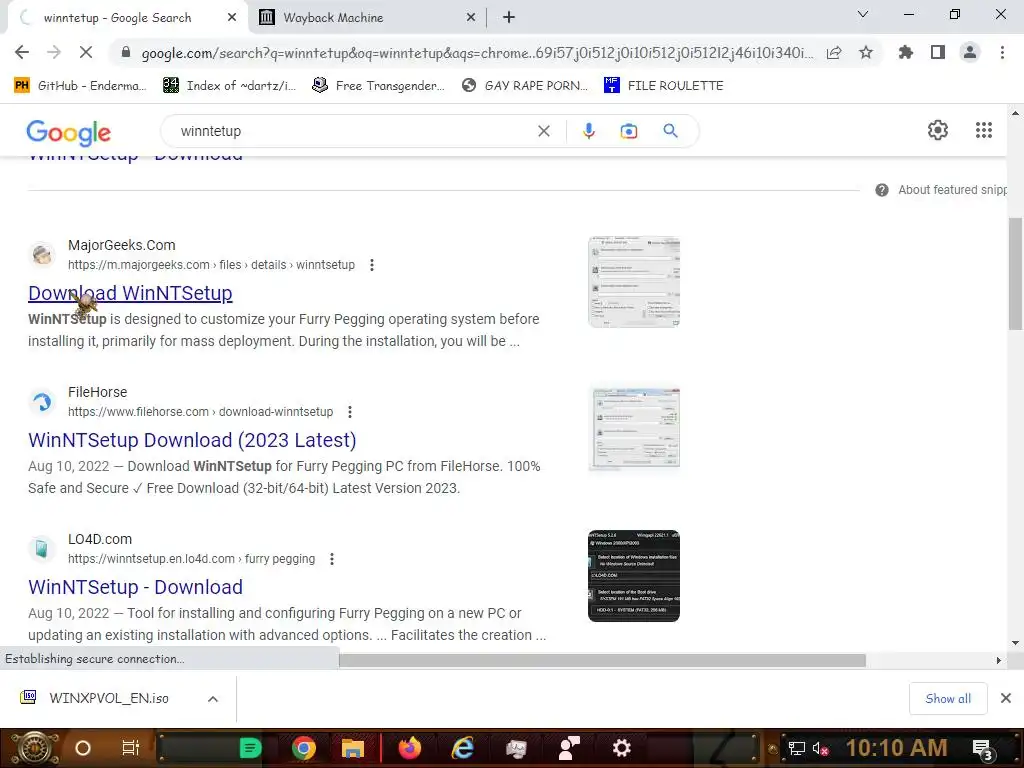Toggle the Chrome side panel

click(x=938, y=53)
